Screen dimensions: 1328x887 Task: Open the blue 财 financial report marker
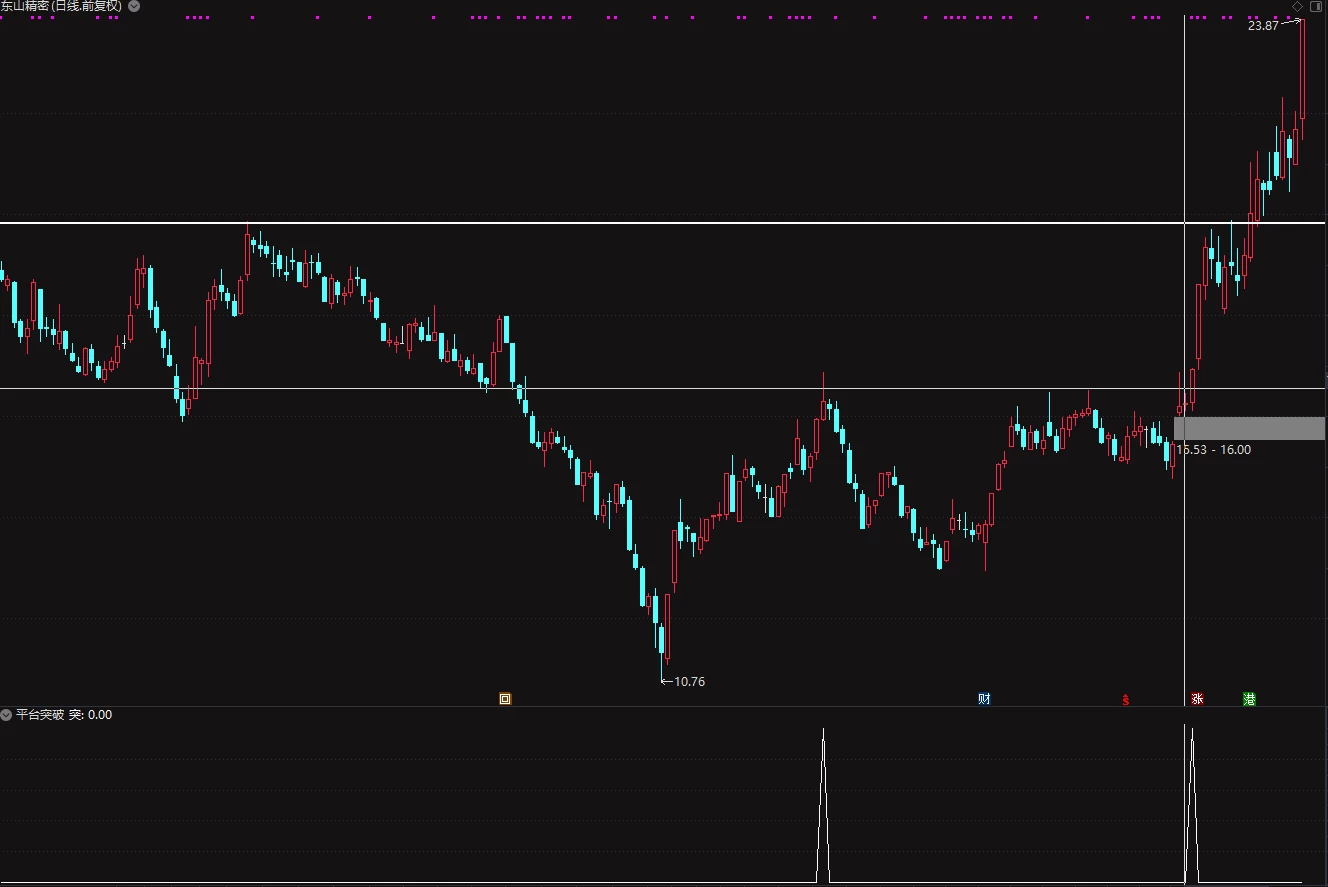(x=984, y=699)
